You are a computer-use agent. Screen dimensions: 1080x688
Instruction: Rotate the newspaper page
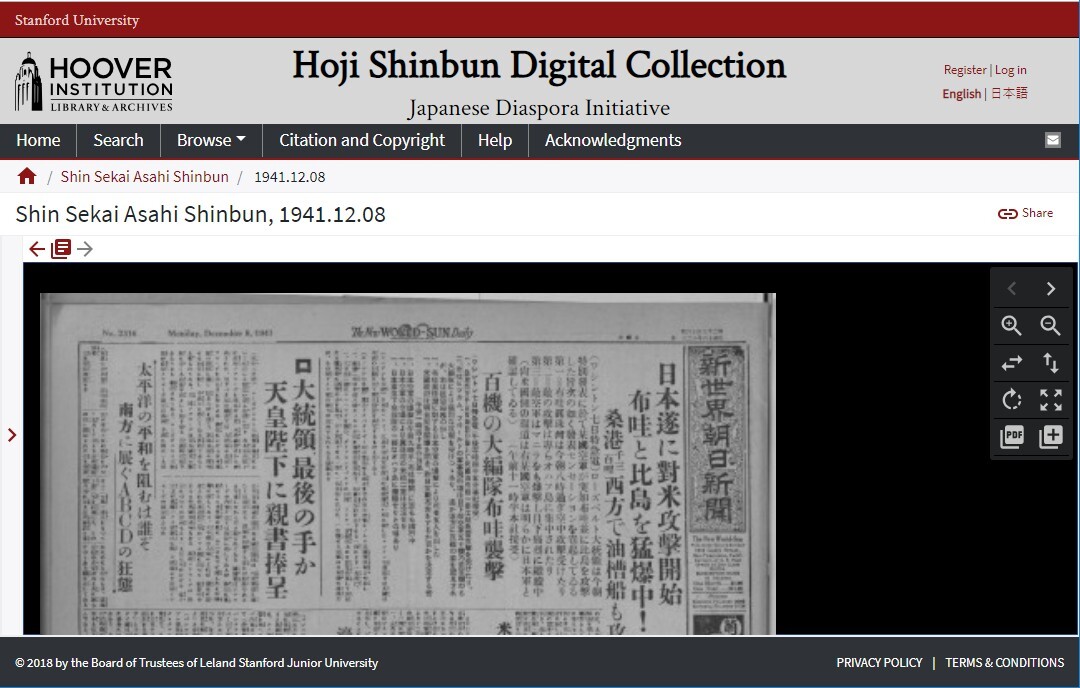[1011, 400]
